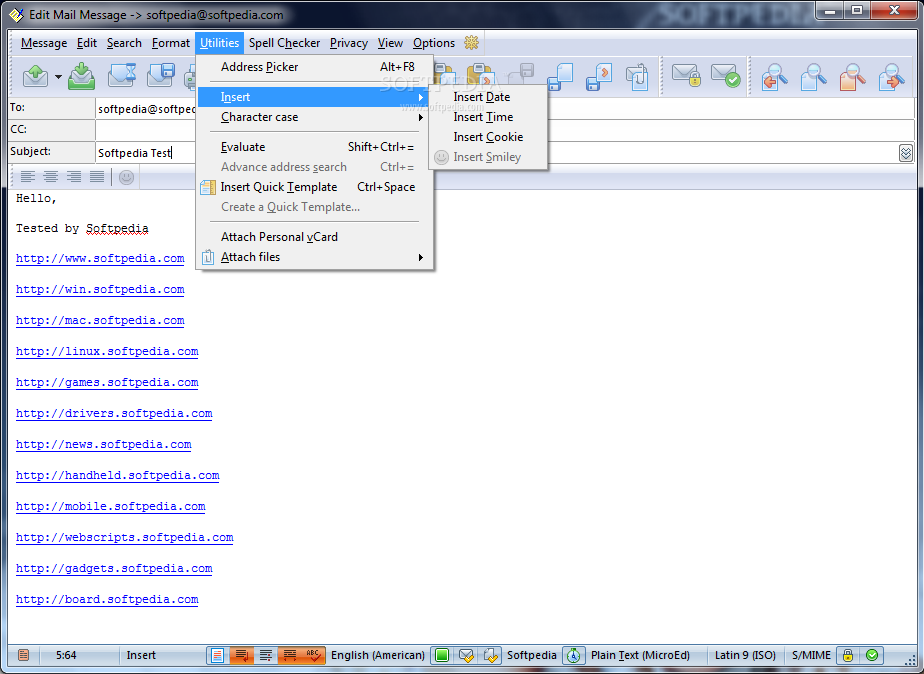Select Address Picker in Utilities menu
This screenshot has width=924, height=674.
tap(316, 67)
